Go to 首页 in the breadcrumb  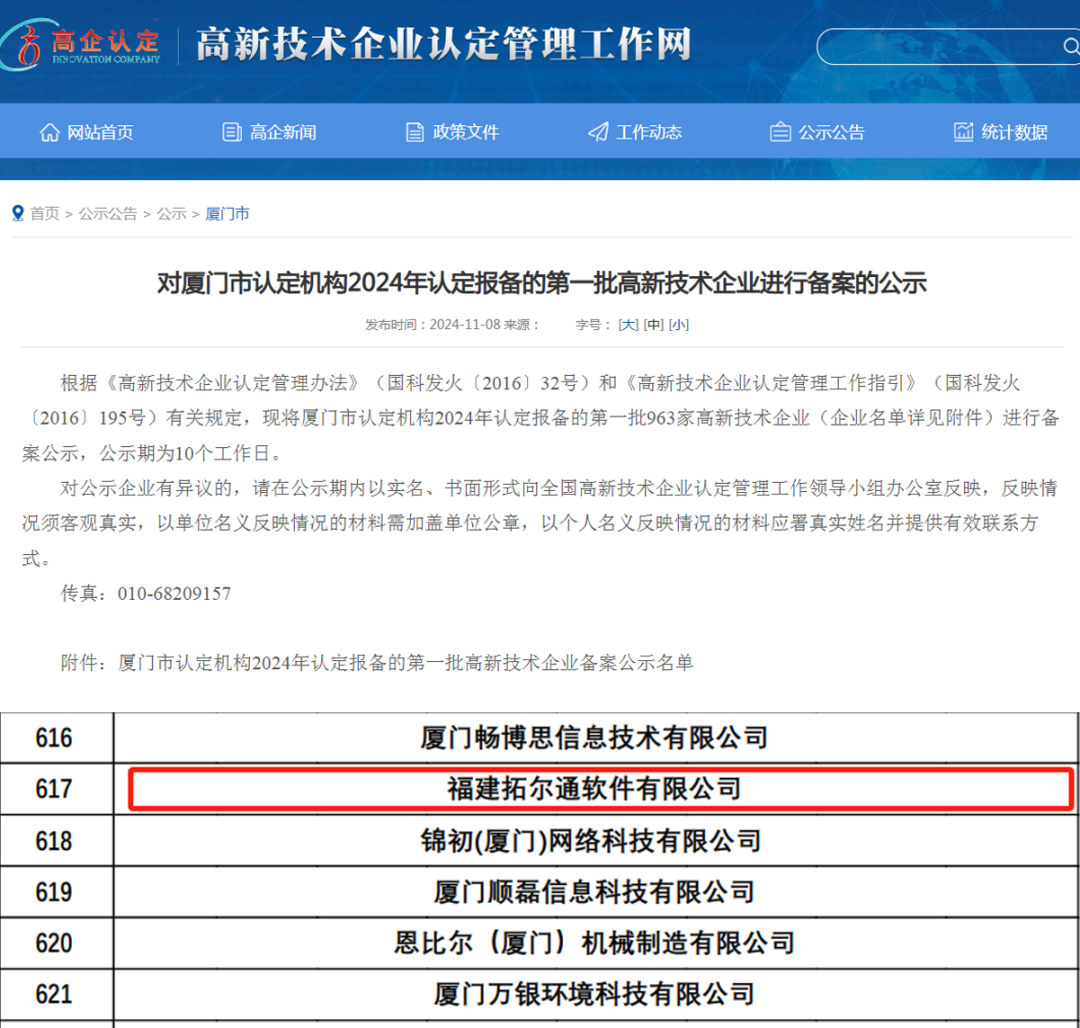pos(45,213)
